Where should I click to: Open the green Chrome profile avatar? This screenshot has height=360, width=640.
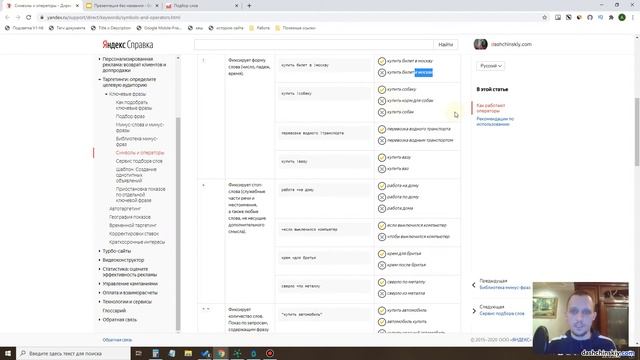622,18
